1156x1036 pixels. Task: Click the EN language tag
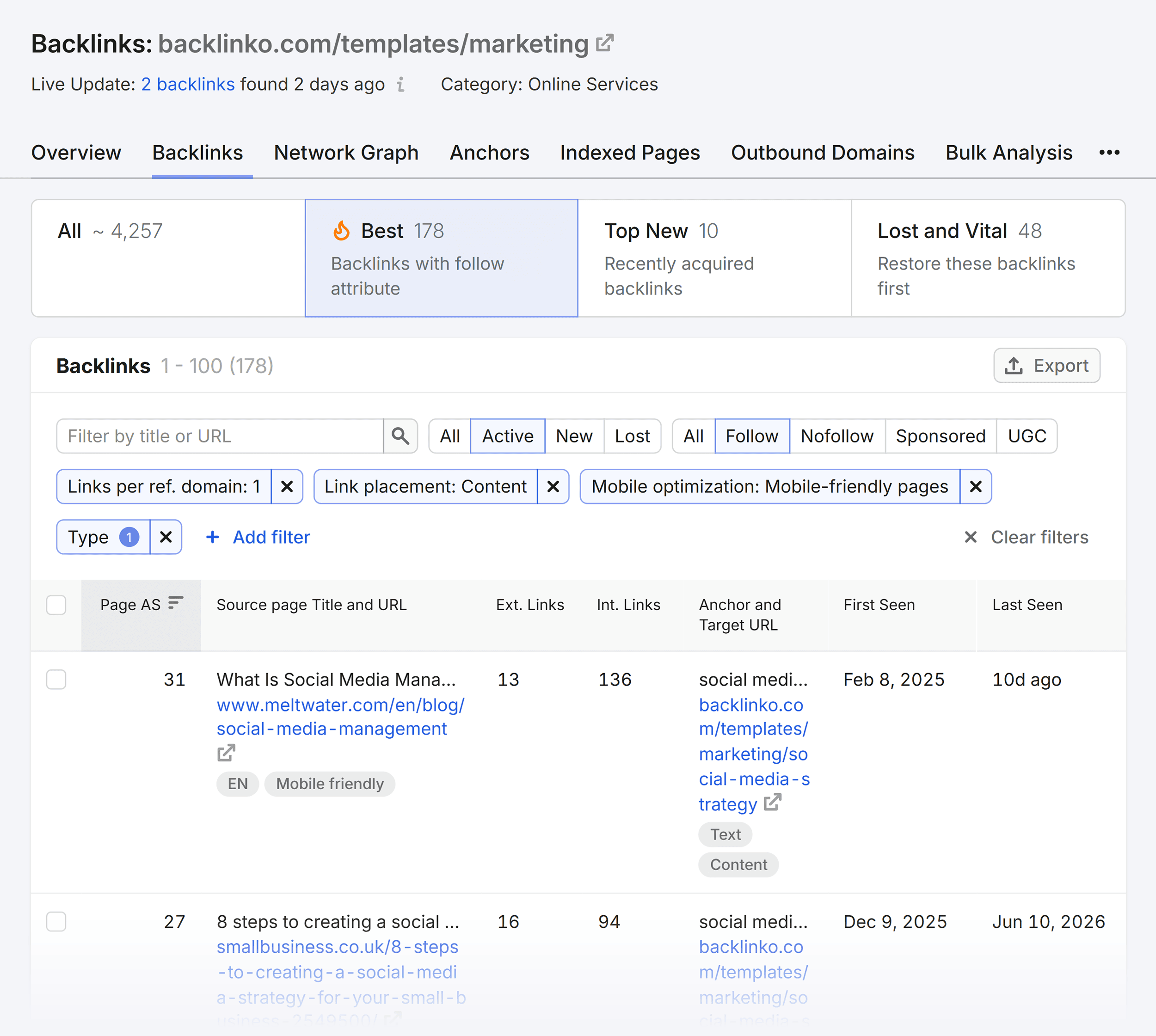point(238,784)
